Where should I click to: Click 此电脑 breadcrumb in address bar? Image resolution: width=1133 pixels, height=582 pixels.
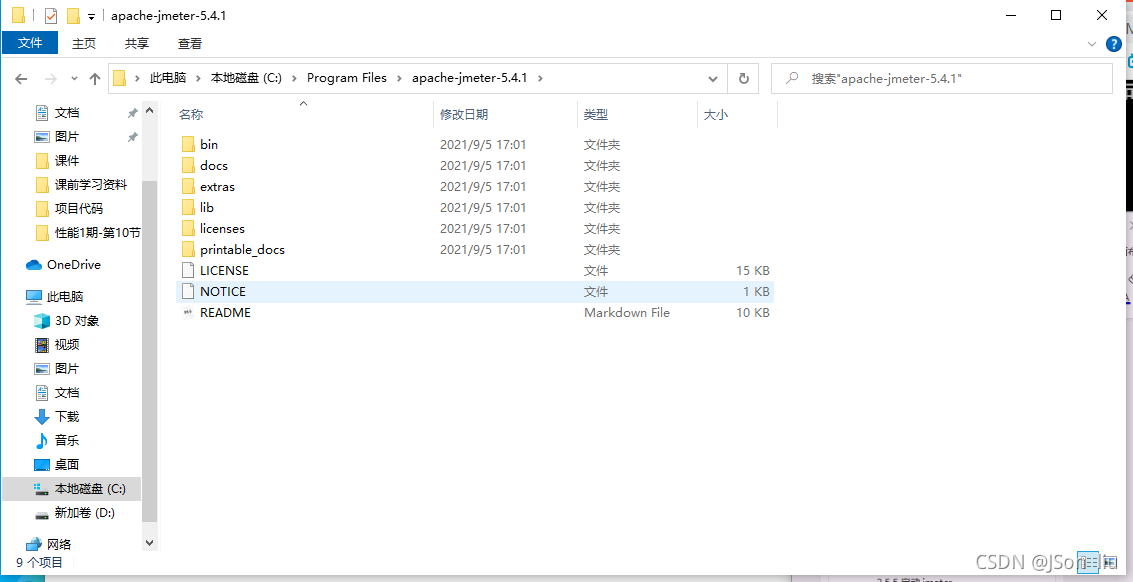click(x=168, y=78)
